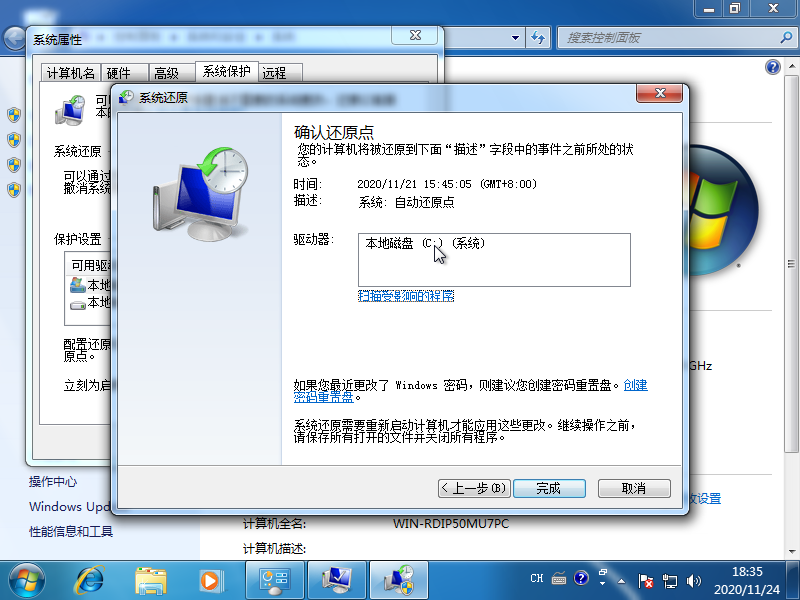Expand the hidden icons chevron in tray
800x600 pixels.
(x=621, y=580)
